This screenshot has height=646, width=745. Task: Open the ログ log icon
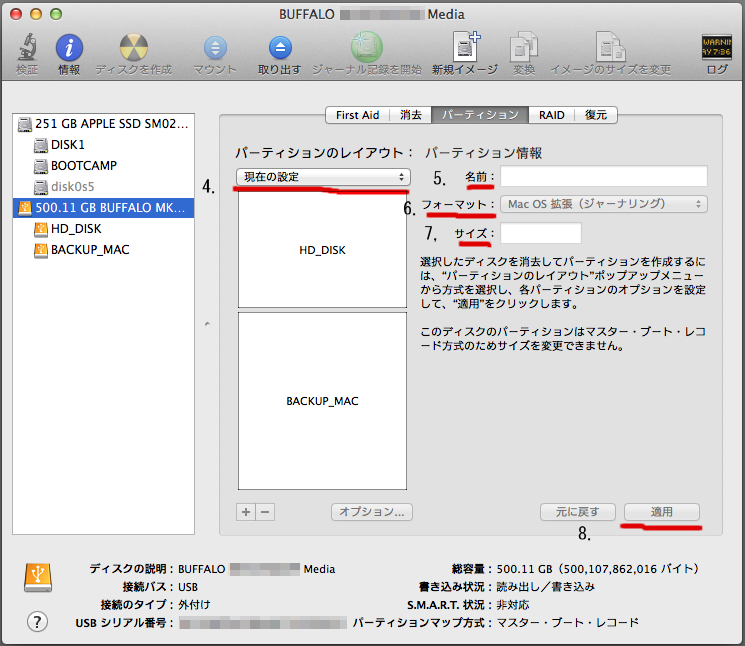pyautogui.click(x=716, y=47)
